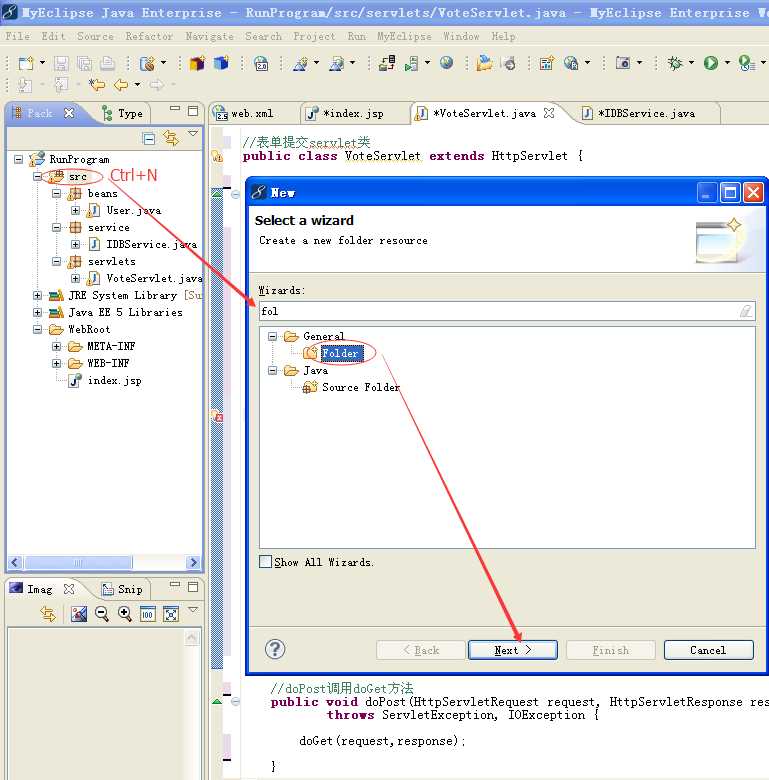The width and height of the screenshot is (769, 780).
Task: Click Package Explorer scroll left arrow
Action: coord(15,563)
